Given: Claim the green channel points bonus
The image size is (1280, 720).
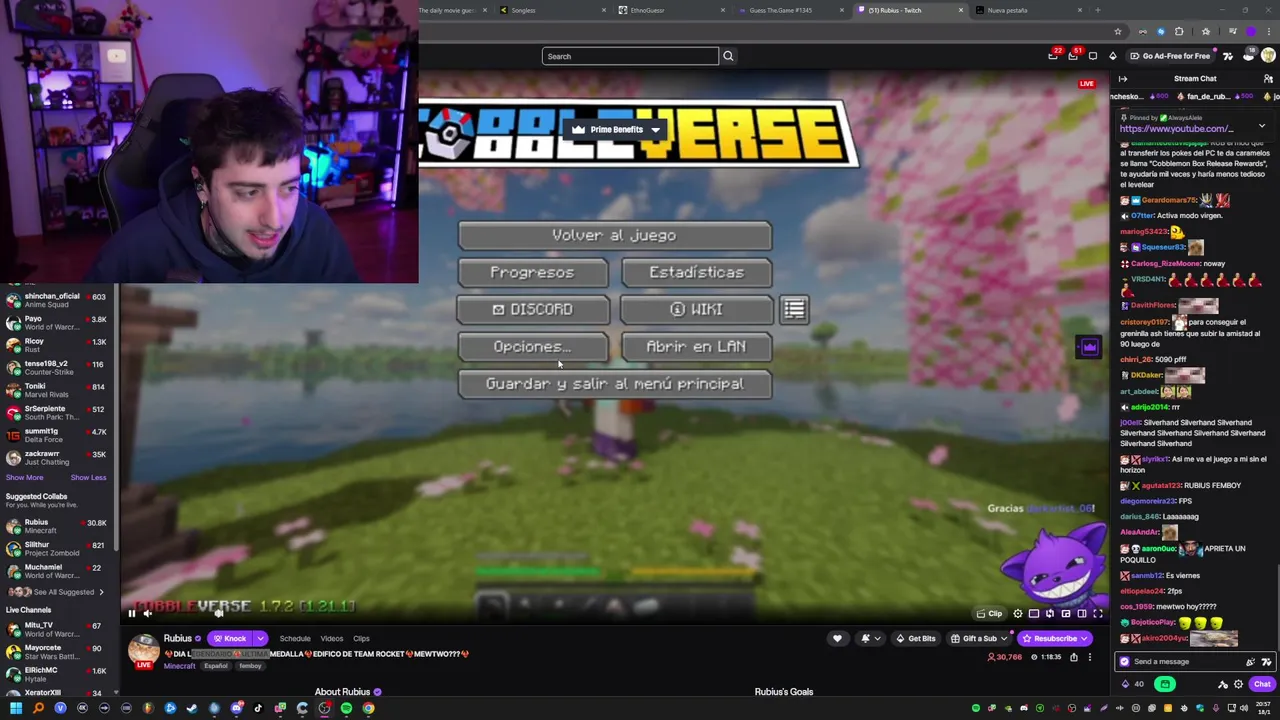Looking at the screenshot, I should tap(1165, 684).
